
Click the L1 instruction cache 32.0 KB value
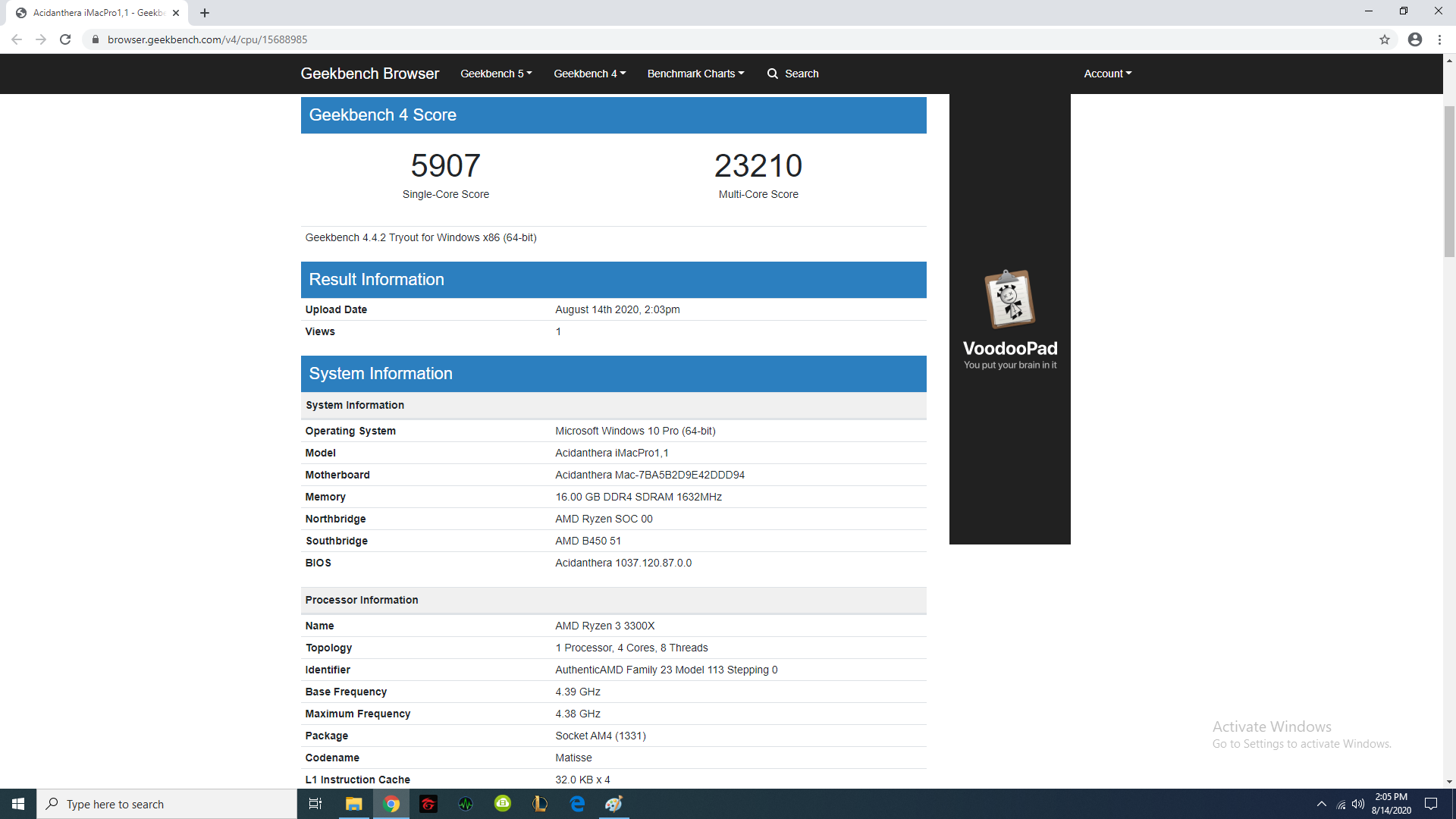582,780
